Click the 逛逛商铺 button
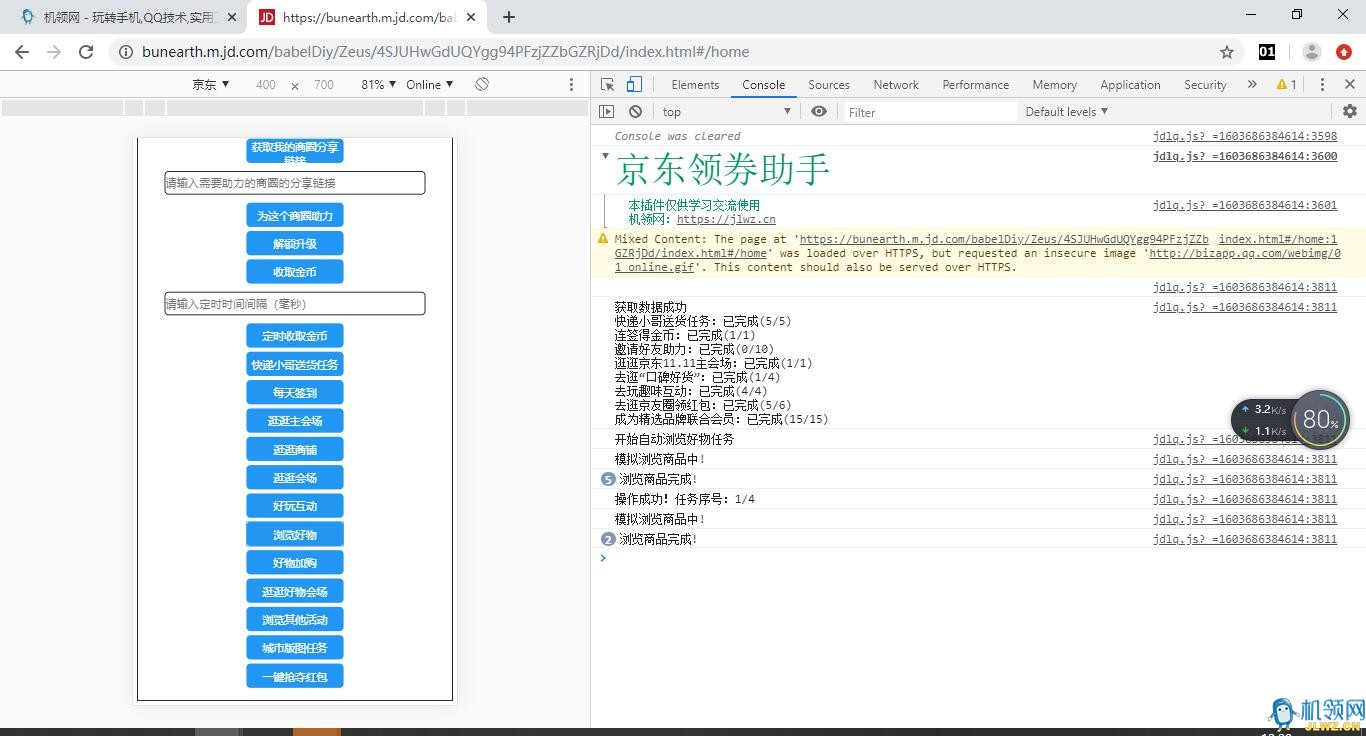 (x=295, y=449)
